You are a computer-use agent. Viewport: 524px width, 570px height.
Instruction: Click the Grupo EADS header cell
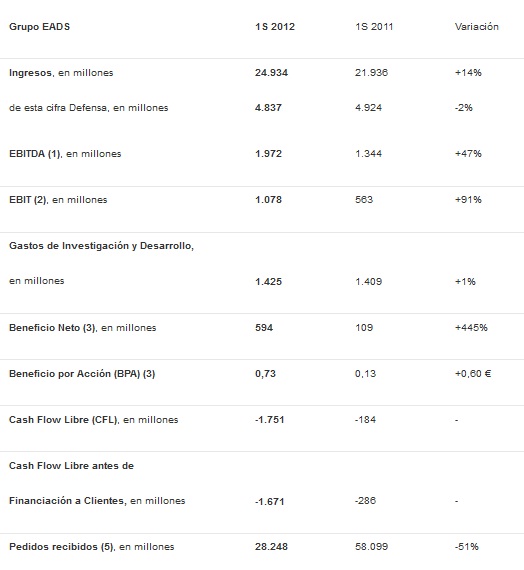pos(40,27)
